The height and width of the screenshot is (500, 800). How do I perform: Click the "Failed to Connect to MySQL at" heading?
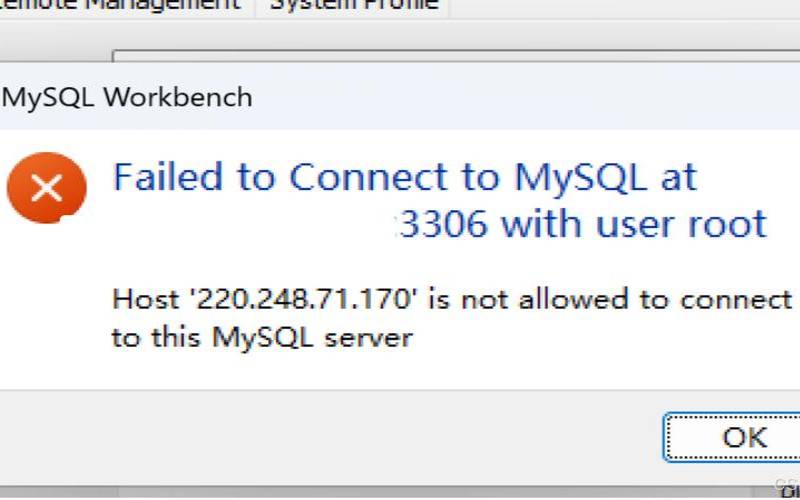[x=404, y=177]
